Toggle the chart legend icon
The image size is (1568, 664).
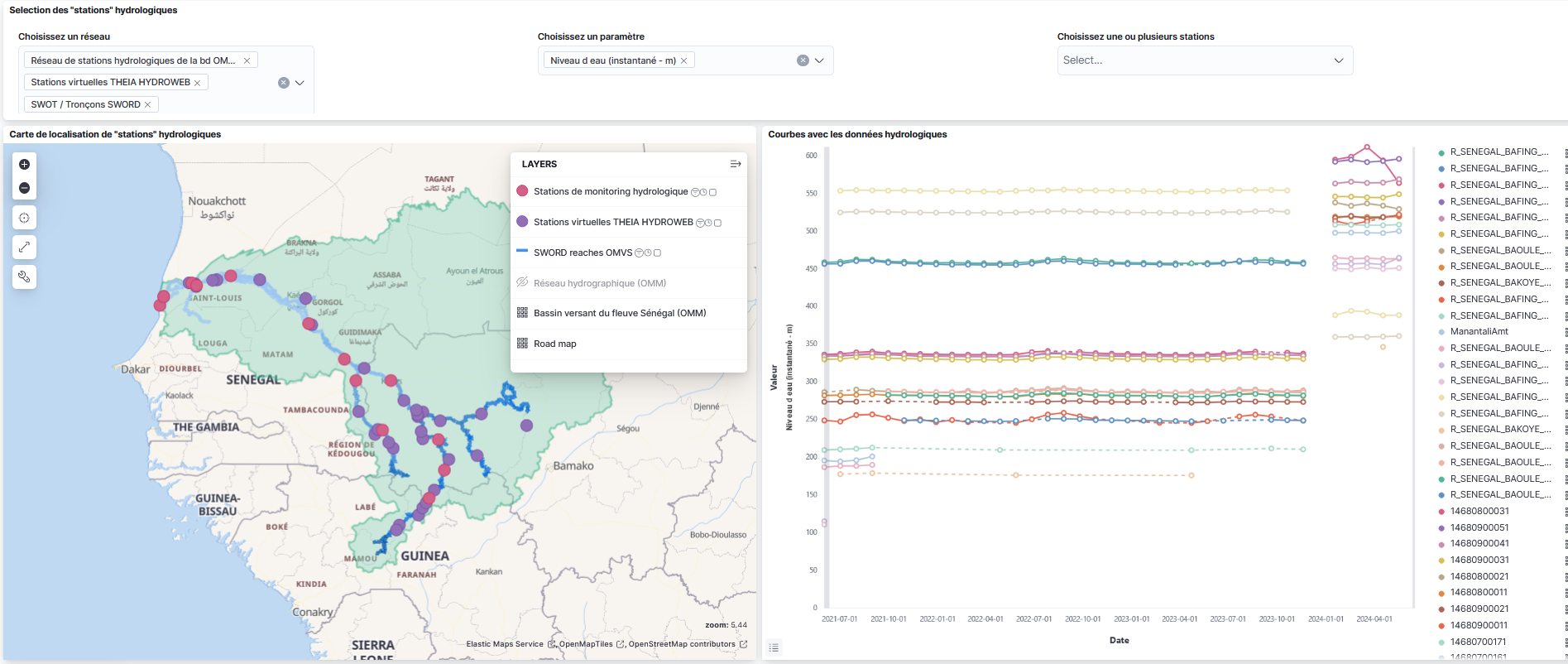click(774, 647)
